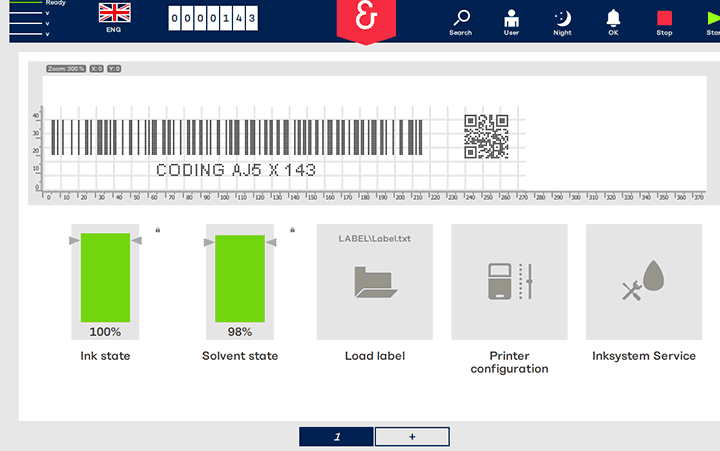
Task: Open the User account menu
Action: (x=512, y=19)
